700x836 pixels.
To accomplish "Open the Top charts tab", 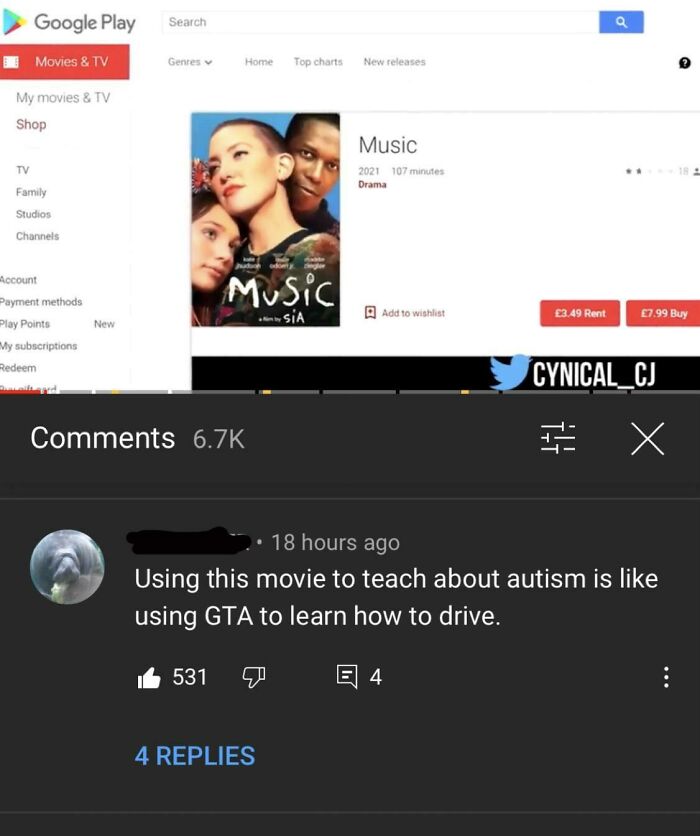I will pos(318,62).
